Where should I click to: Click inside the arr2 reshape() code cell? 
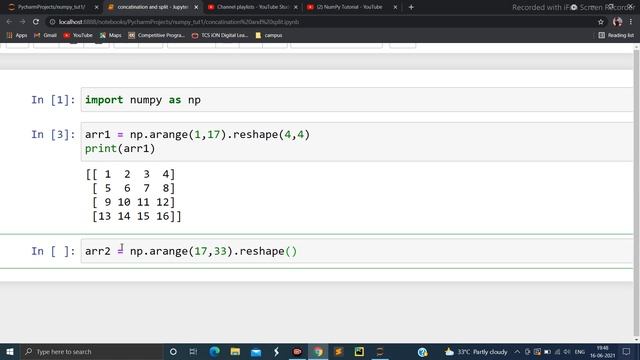pyautogui.click(x=357, y=251)
